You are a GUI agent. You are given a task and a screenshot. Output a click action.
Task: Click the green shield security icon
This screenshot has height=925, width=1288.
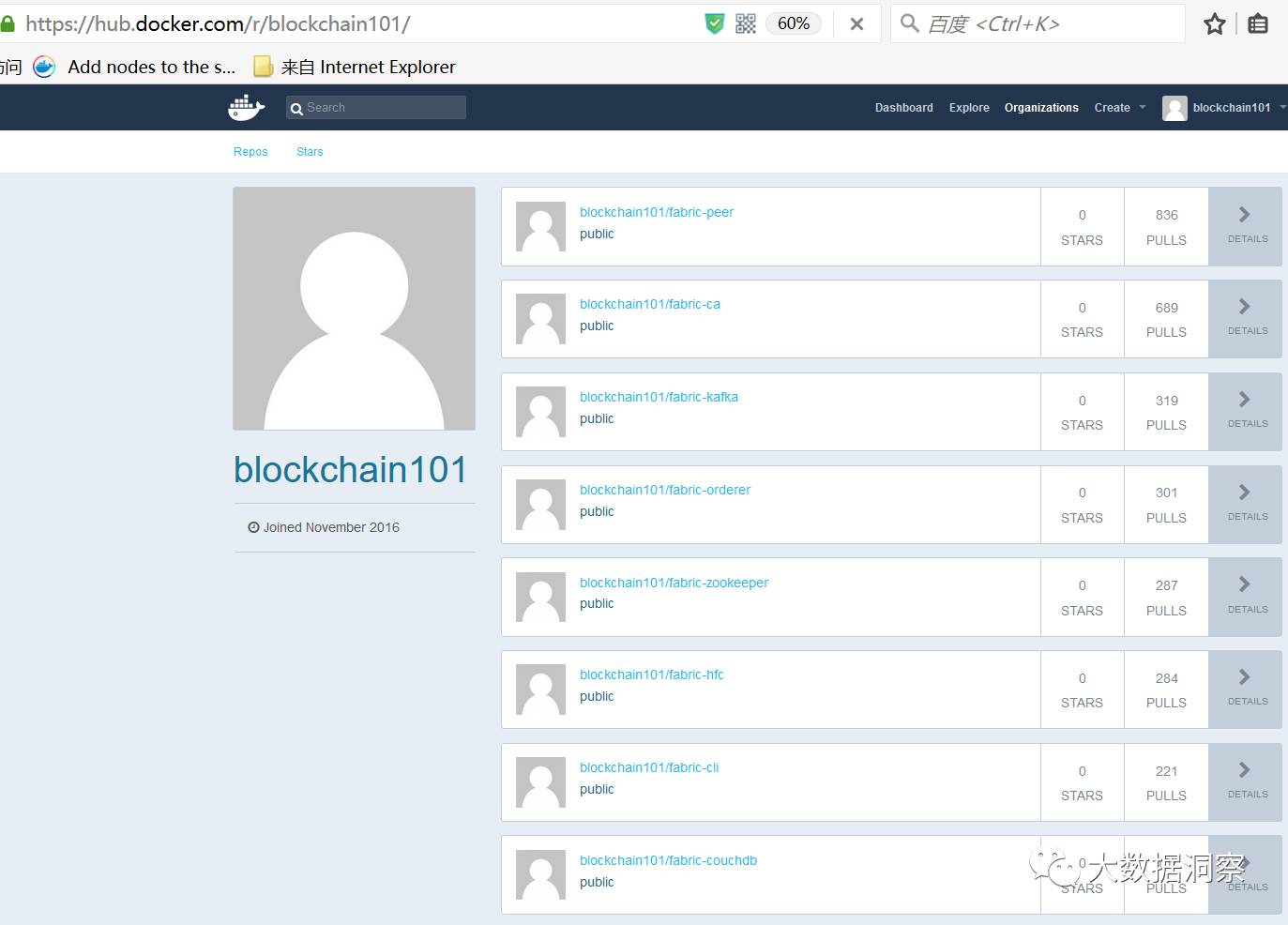tap(715, 23)
